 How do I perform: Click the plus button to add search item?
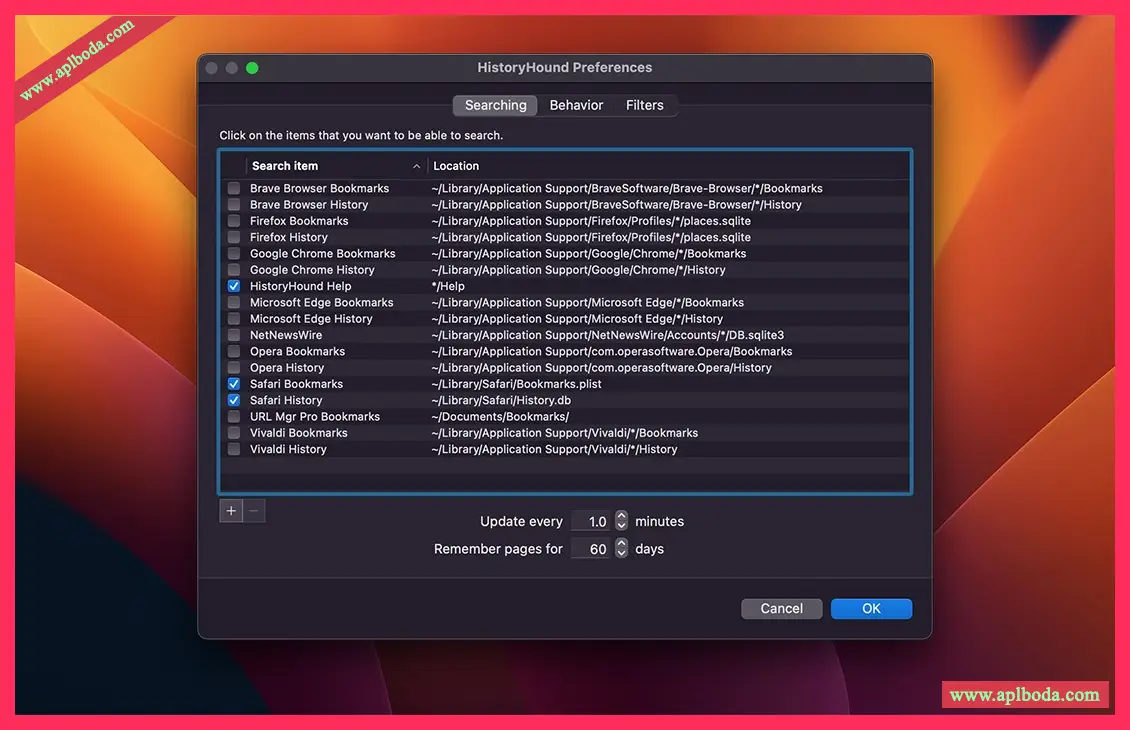coord(231,511)
